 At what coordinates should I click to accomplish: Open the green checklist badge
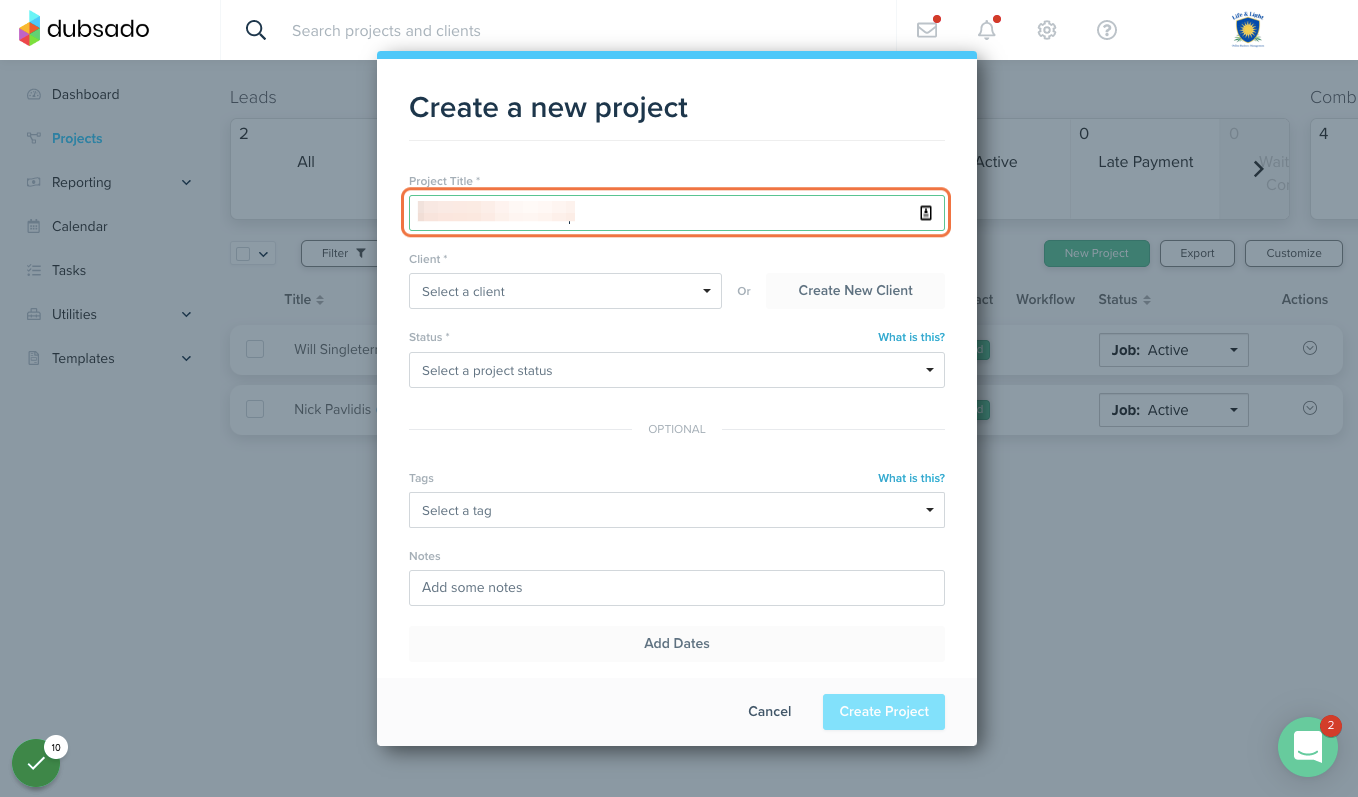pos(36,763)
